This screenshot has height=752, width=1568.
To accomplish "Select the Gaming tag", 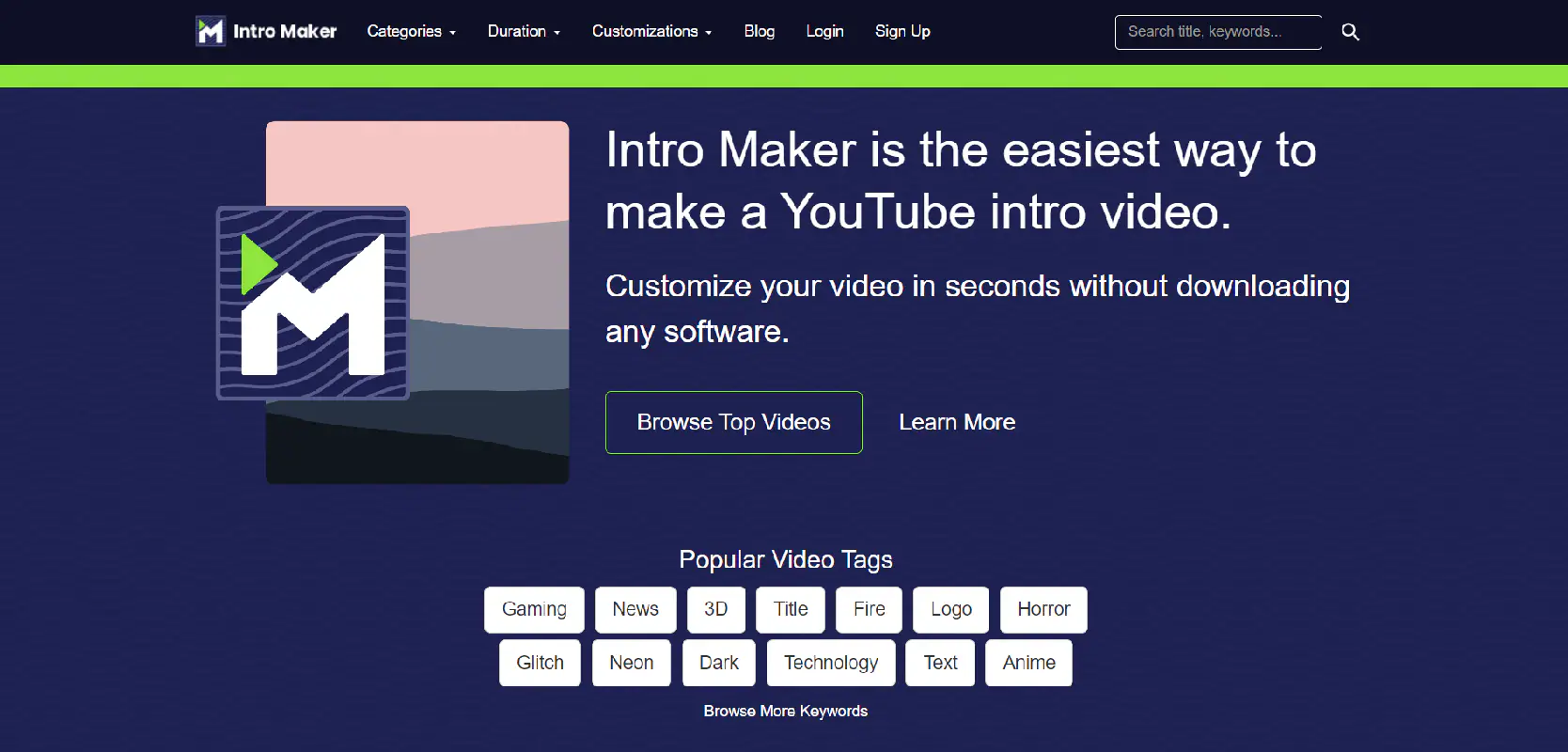I will (534, 609).
